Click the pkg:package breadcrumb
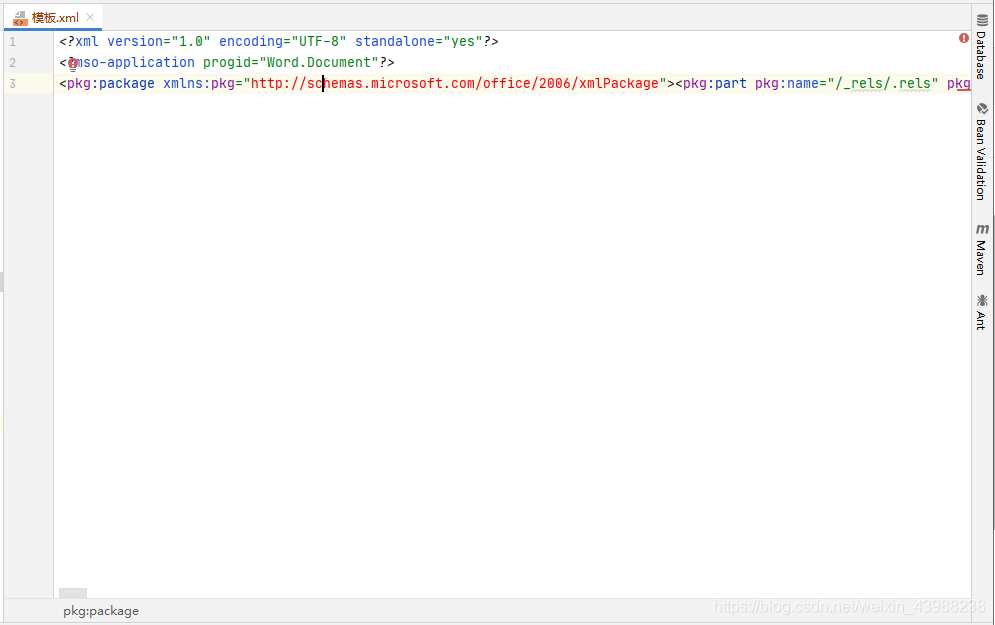 (101, 611)
